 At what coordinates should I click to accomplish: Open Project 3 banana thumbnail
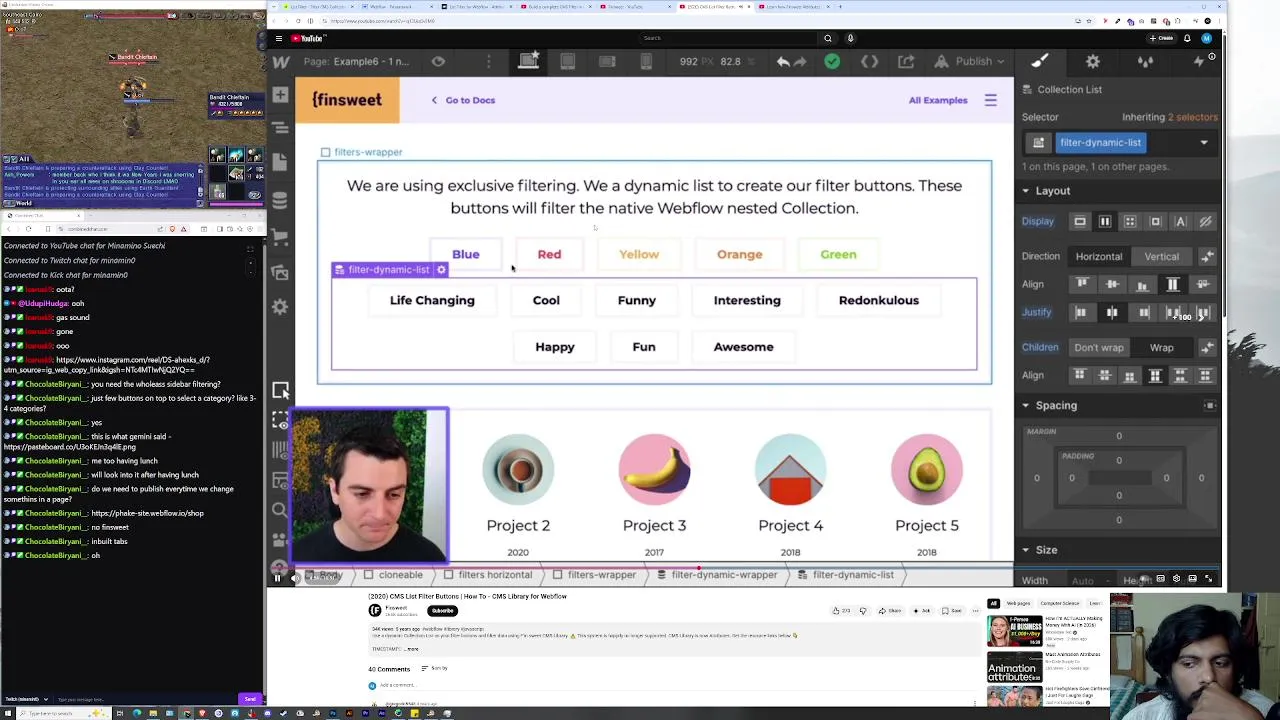654,469
